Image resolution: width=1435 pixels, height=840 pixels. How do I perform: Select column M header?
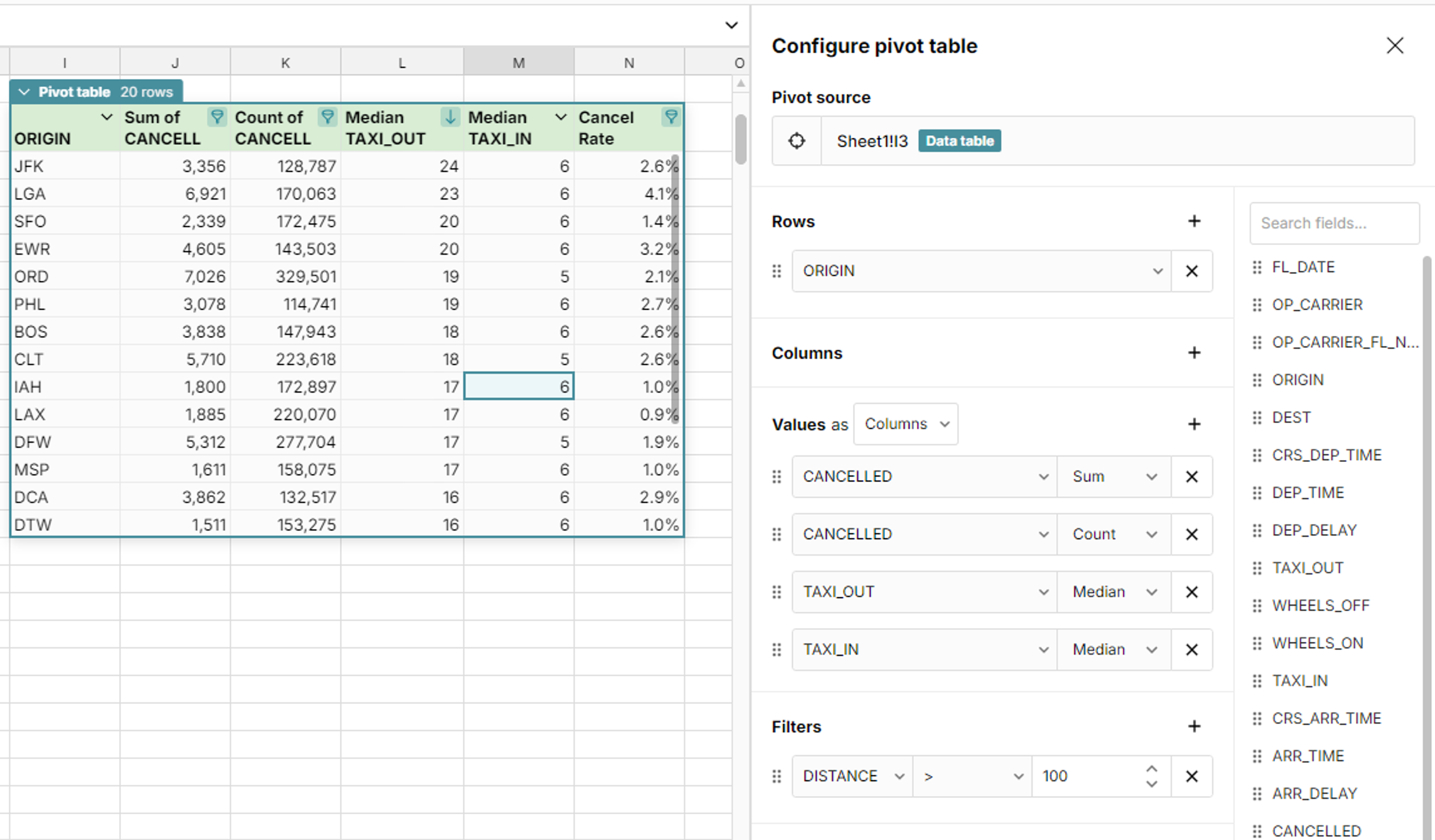pyautogui.click(x=518, y=62)
